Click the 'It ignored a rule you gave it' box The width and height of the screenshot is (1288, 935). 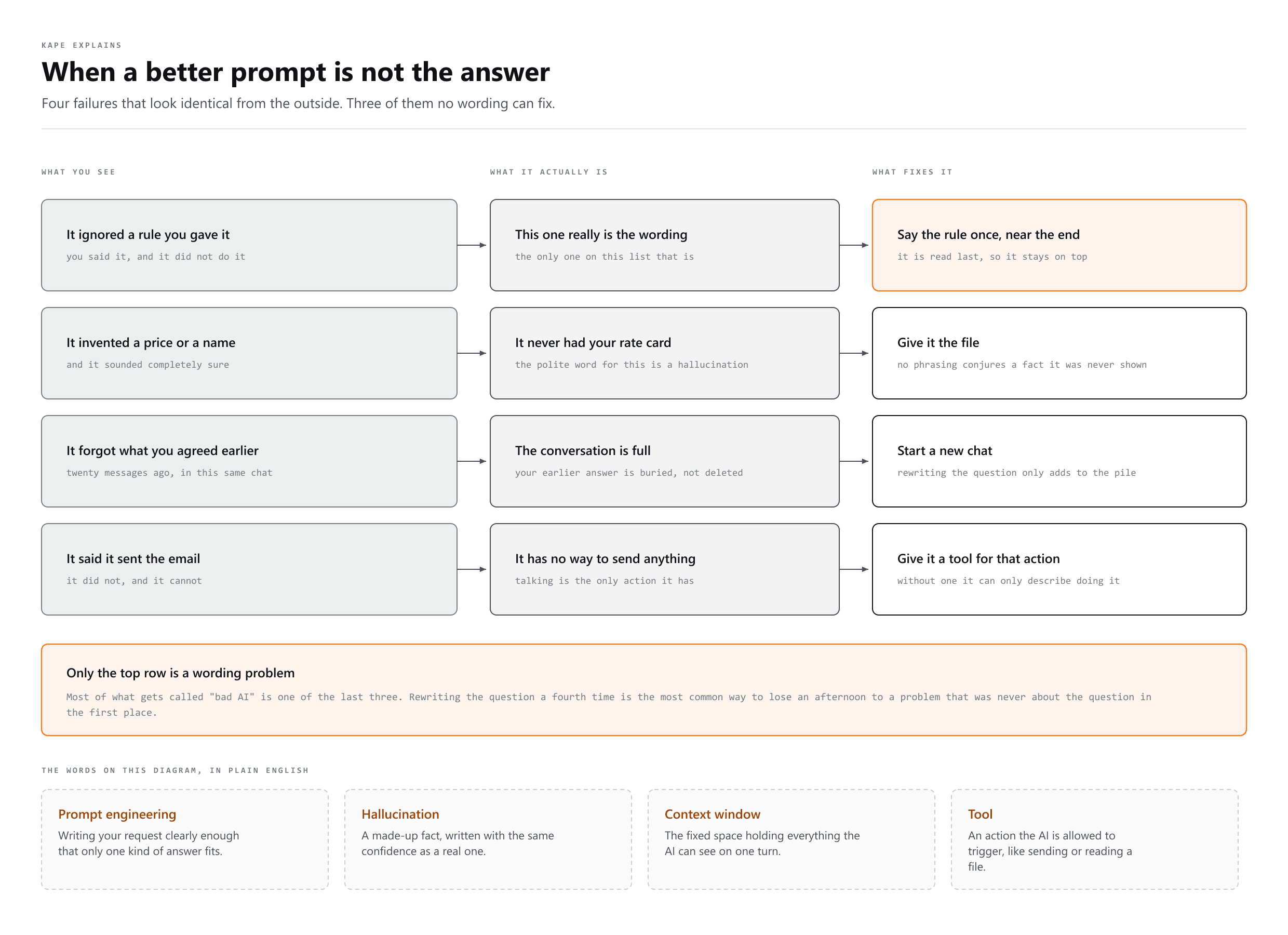pyautogui.click(x=249, y=245)
